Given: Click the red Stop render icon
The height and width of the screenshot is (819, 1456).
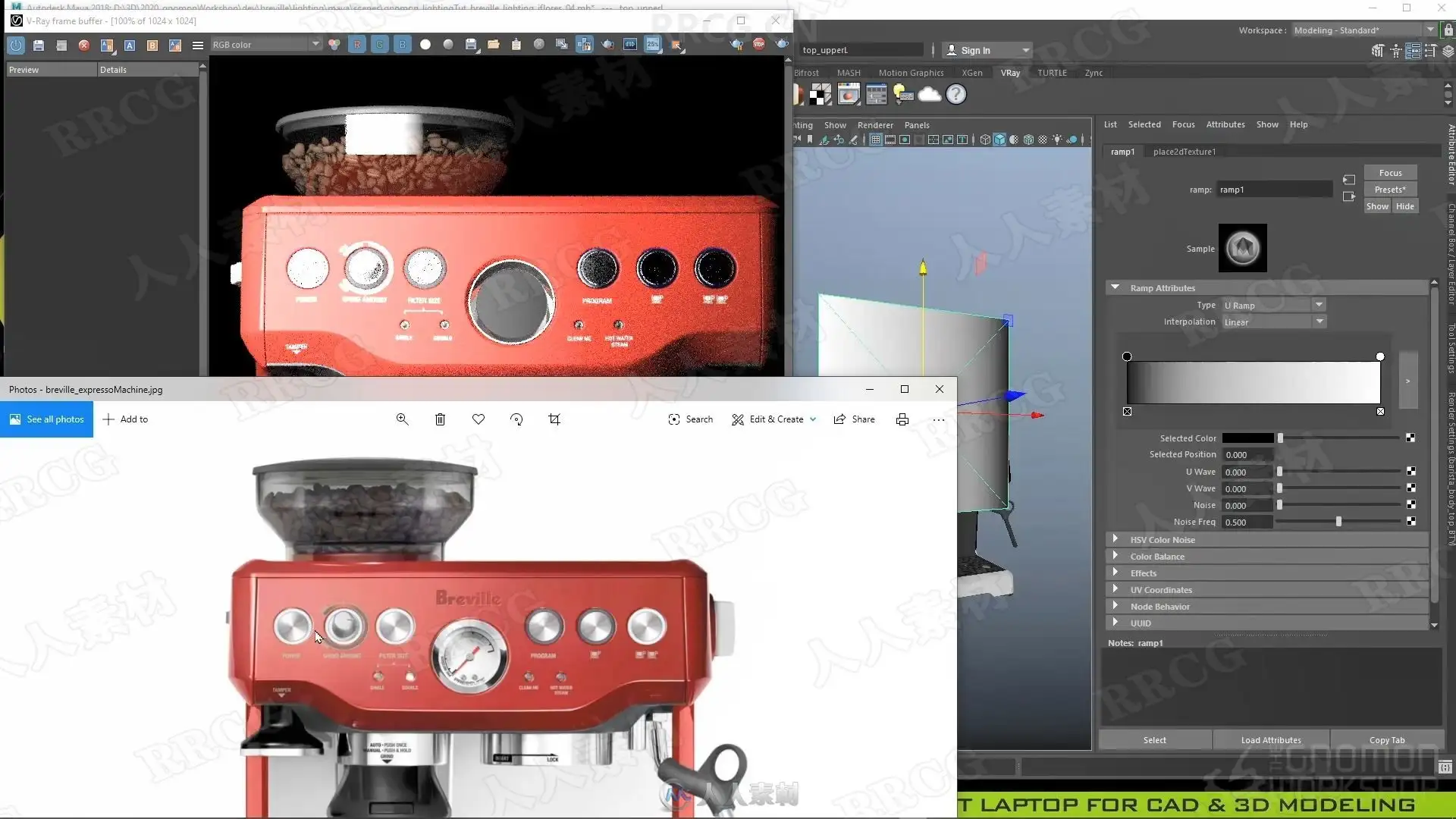Looking at the screenshot, I should [759, 45].
